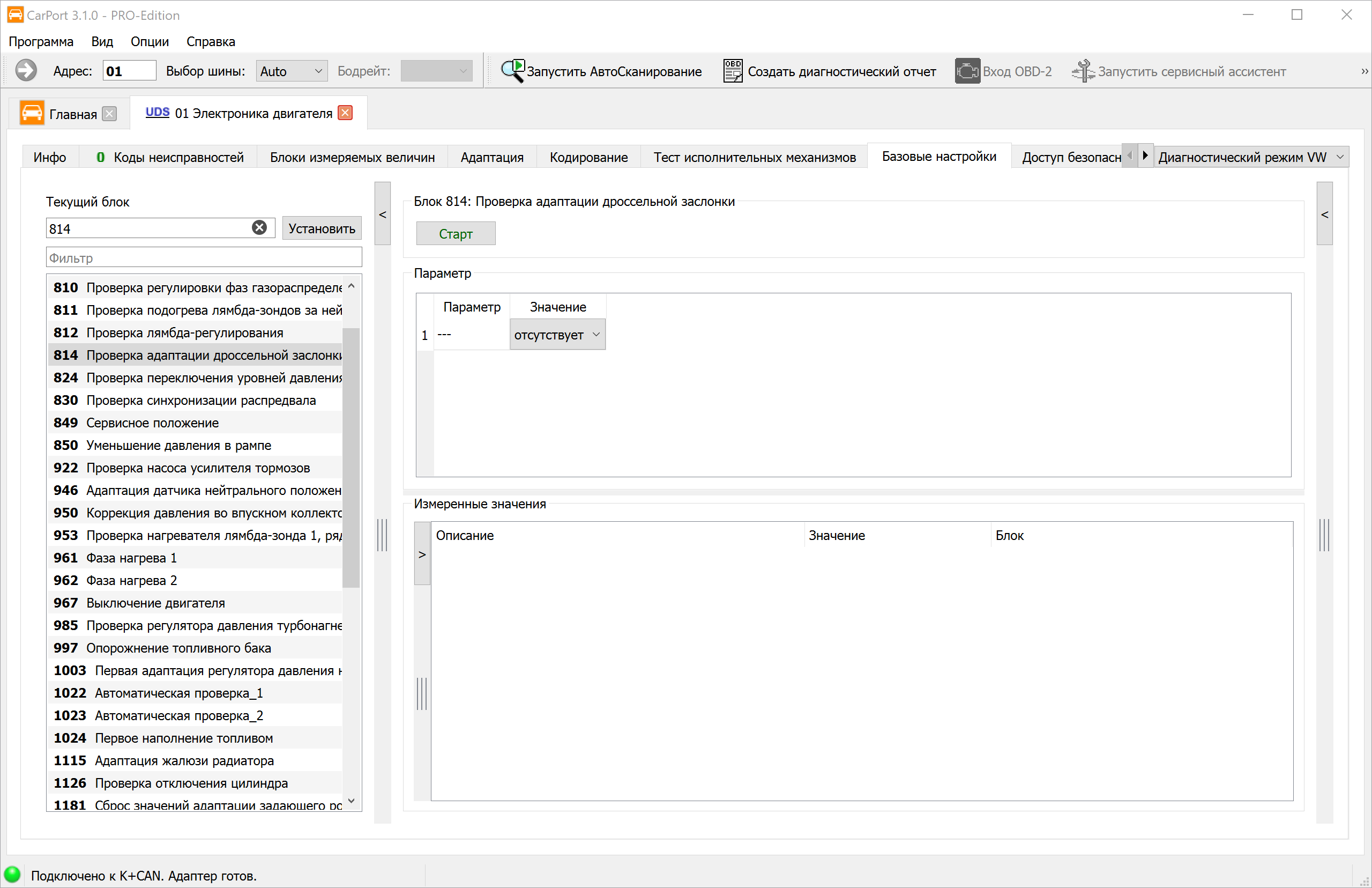Open Коды неисправностей tab
The width and height of the screenshot is (1372, 888).
click(x=169, y=157)
